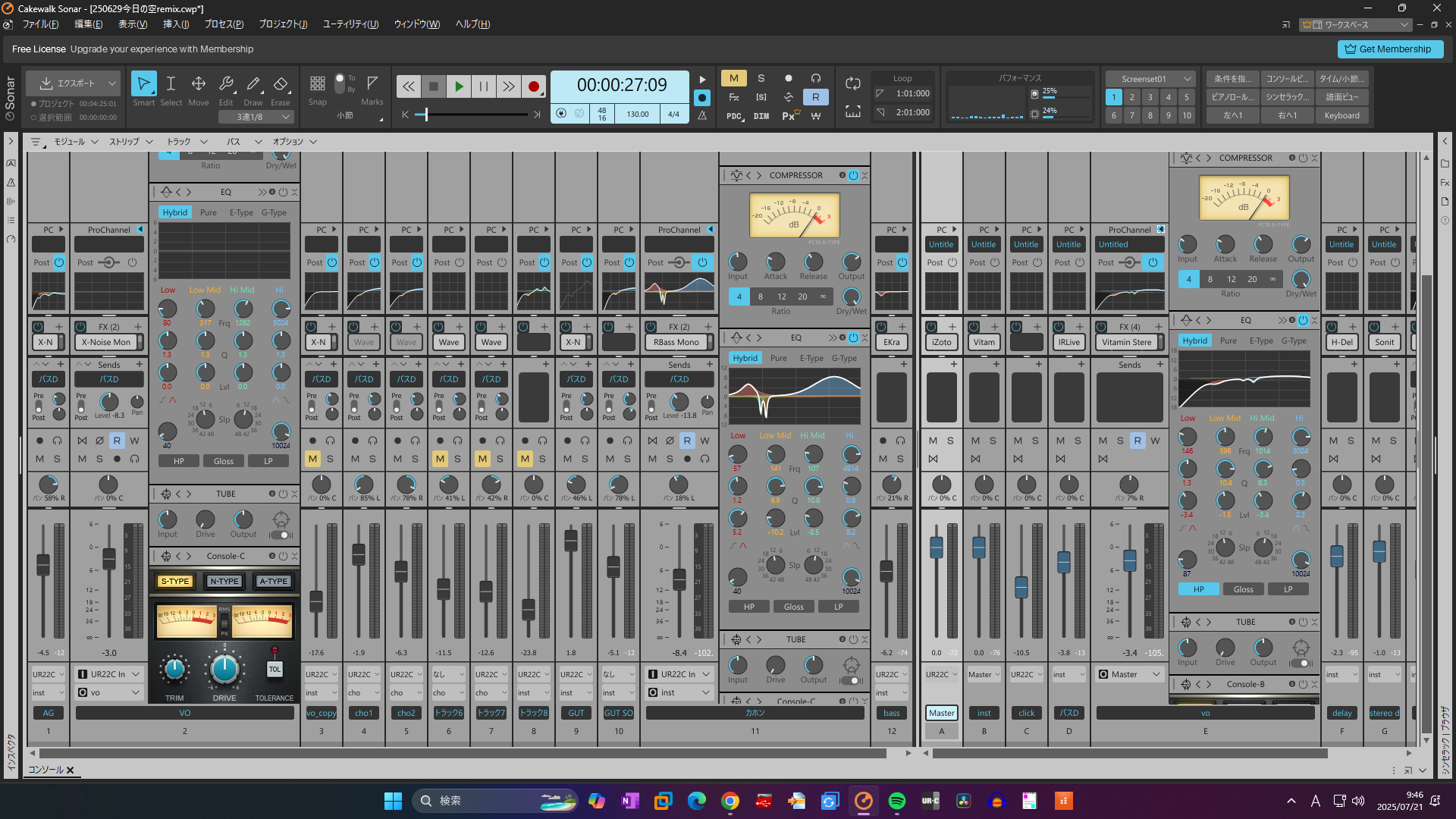
Task: Click the VO track volume fader
Action: (109, 558)
